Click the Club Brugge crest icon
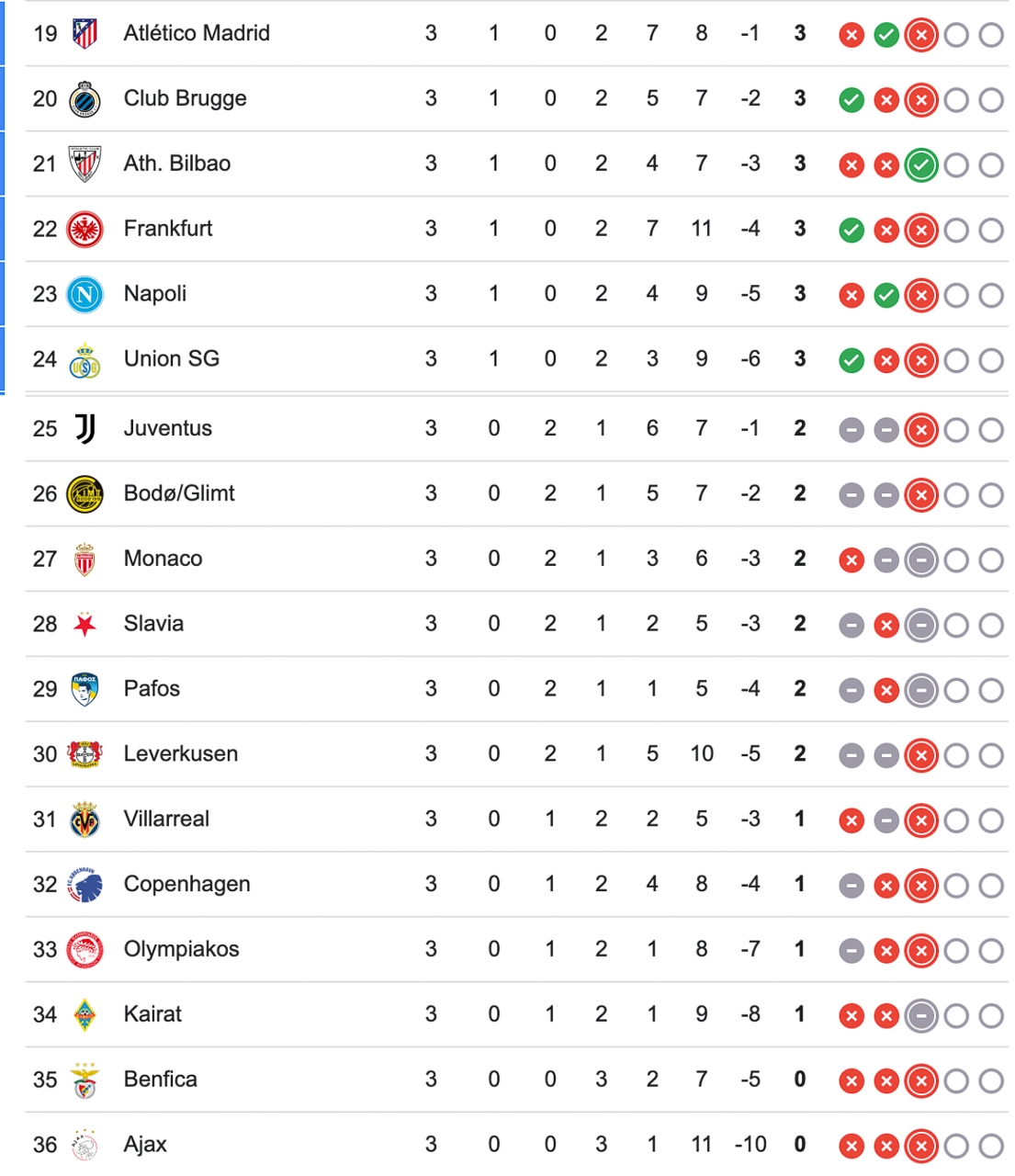This screenshot has width=1015, height=1176. tap(85, 99)
